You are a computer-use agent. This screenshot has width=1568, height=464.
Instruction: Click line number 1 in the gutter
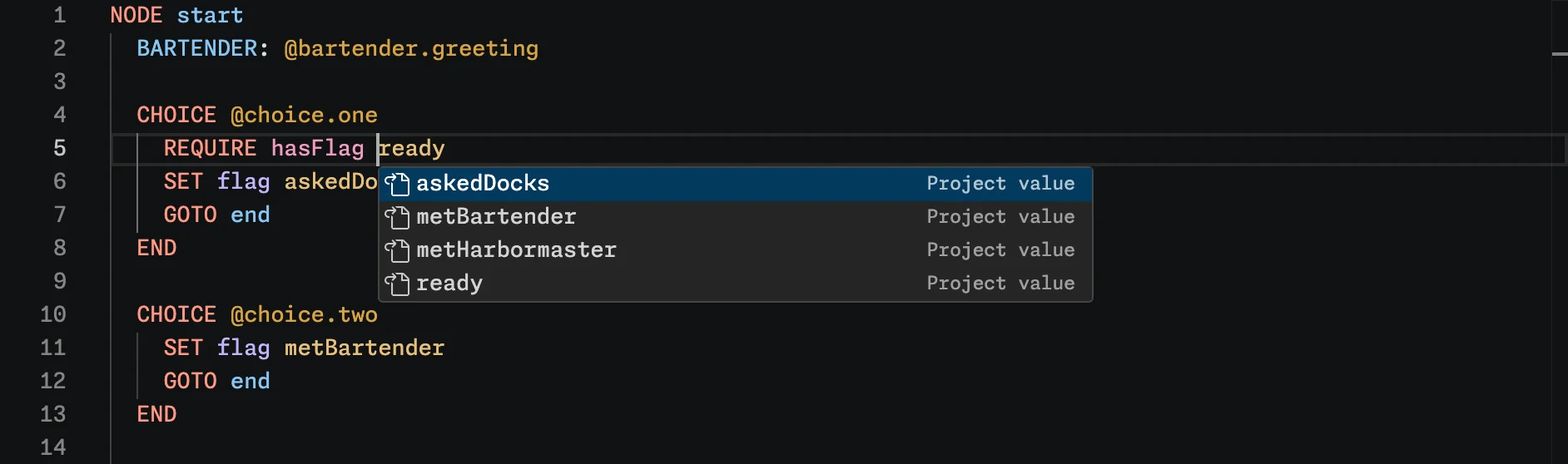60,15
